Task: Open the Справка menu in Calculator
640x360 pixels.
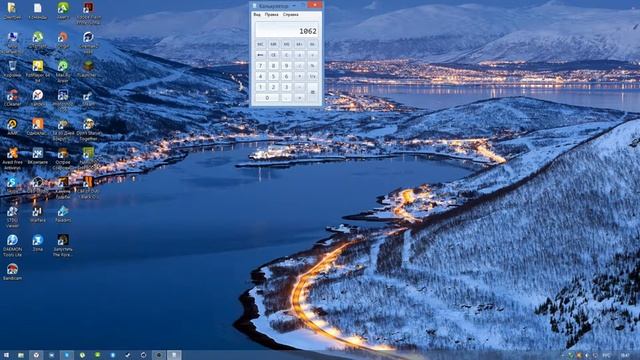Action: pos(291,15)
